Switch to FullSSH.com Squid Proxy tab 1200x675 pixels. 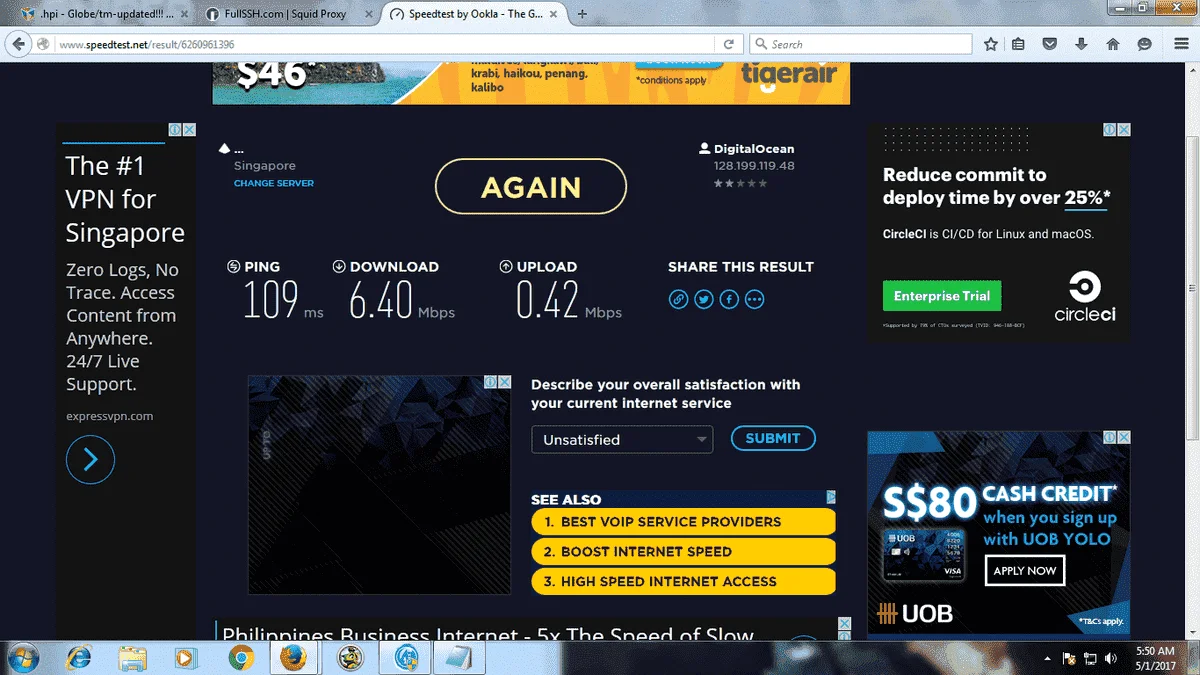pyautogui.click(x=287, y=14)
